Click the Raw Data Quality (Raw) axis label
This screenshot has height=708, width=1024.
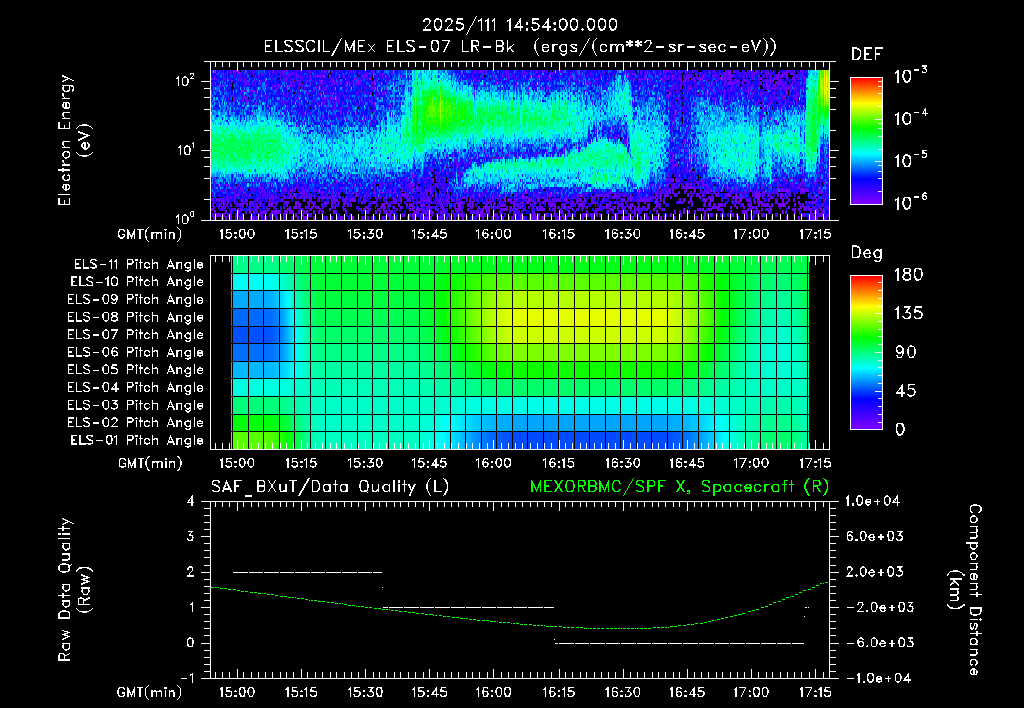pyautogui.click(x=75, y=590)
